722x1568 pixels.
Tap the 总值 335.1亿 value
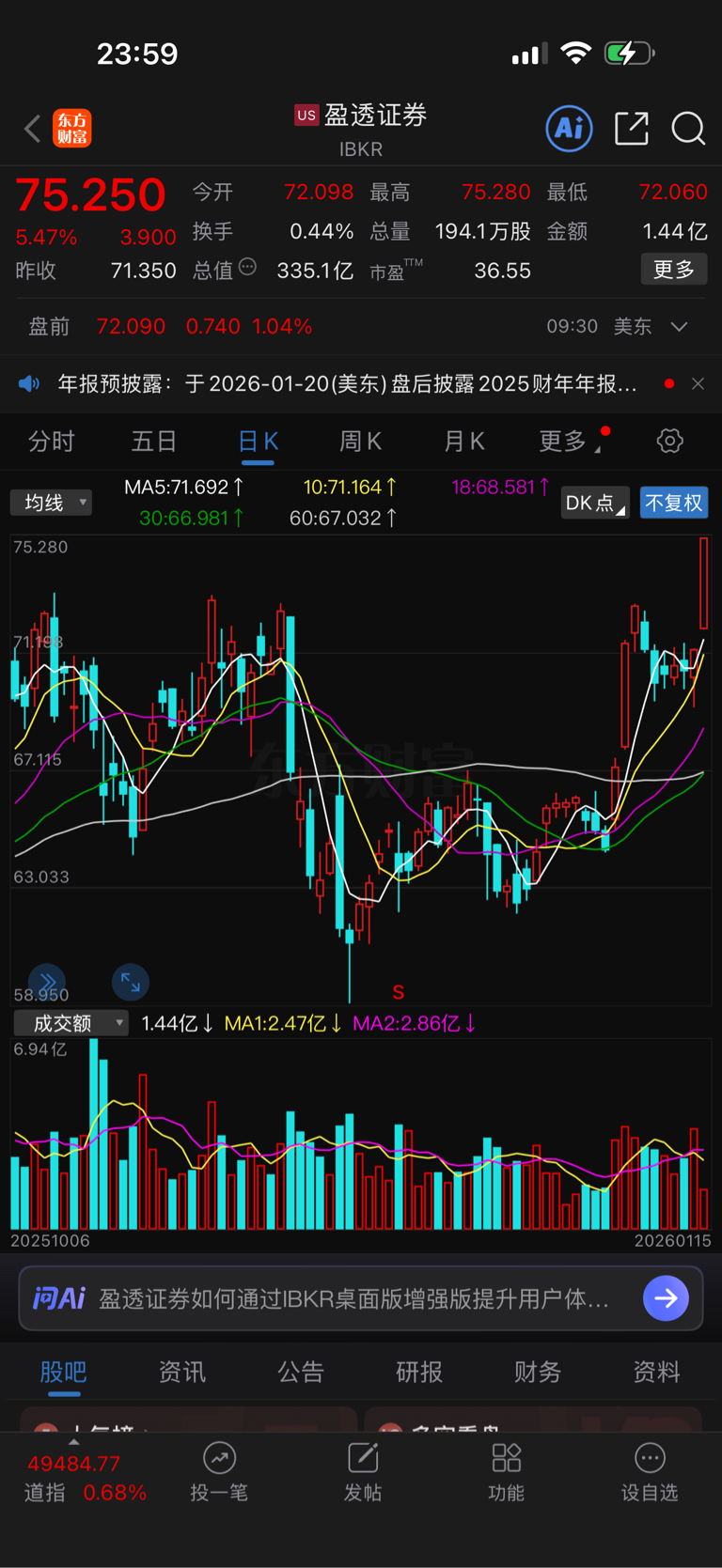point(315,271)
